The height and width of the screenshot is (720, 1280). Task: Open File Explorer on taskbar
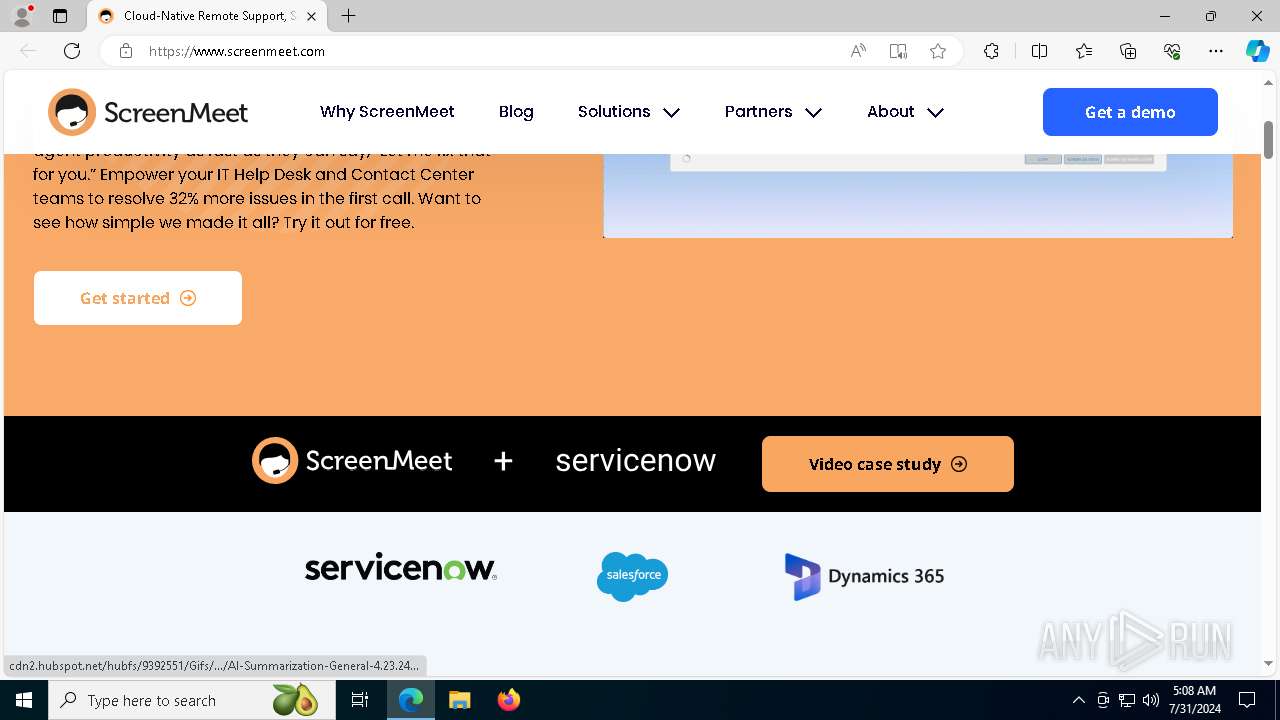(459, 700)
